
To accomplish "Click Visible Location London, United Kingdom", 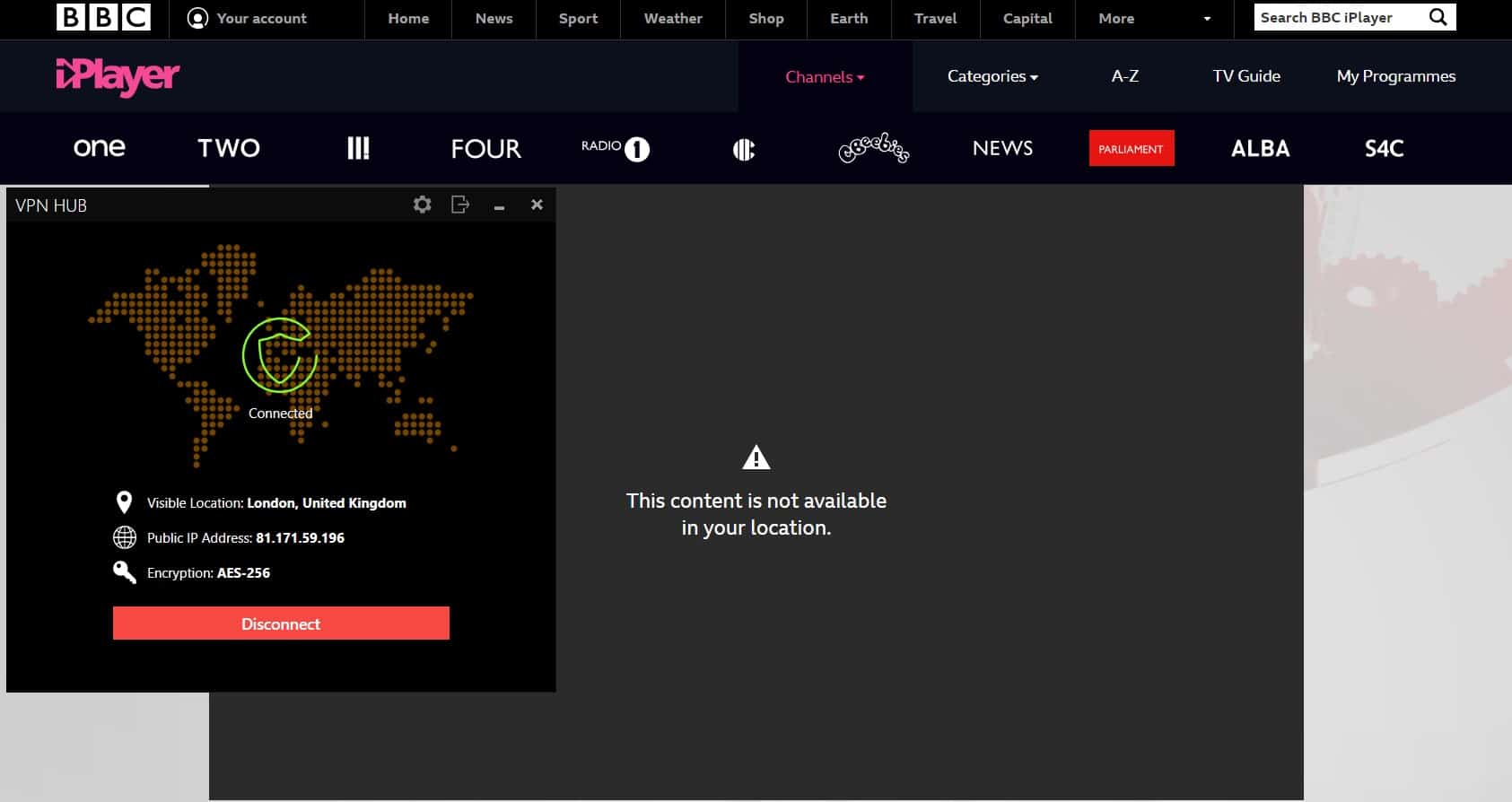I will pyautogui.click(x=276, y=503).
